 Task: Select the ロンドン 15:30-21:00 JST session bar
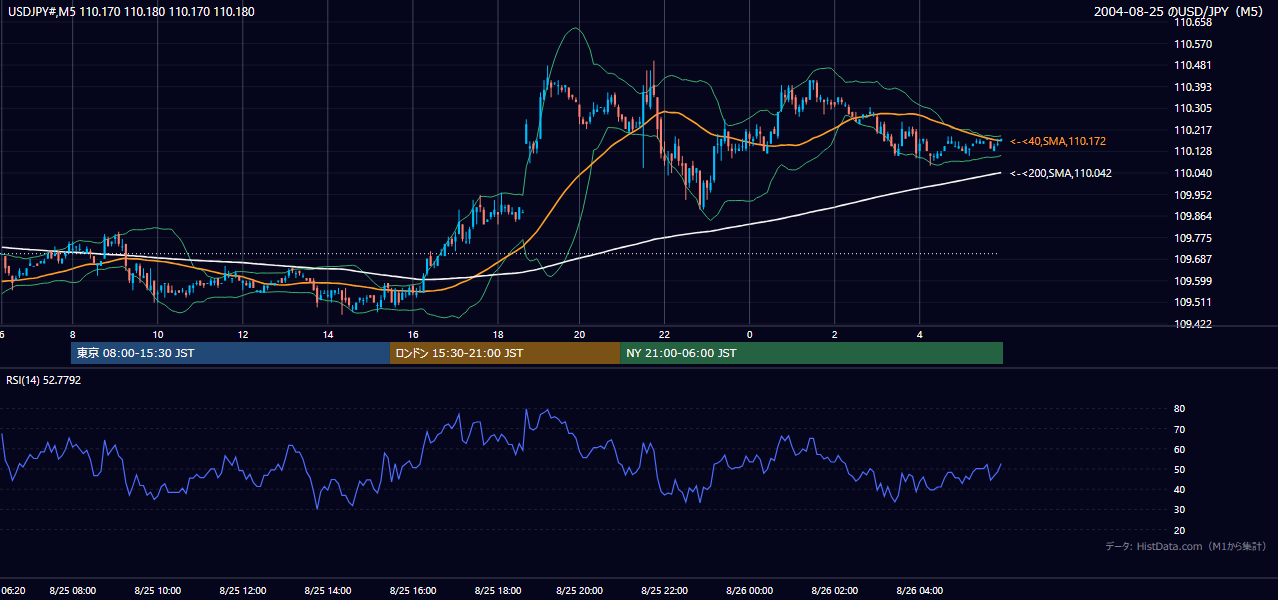(505, 353)
